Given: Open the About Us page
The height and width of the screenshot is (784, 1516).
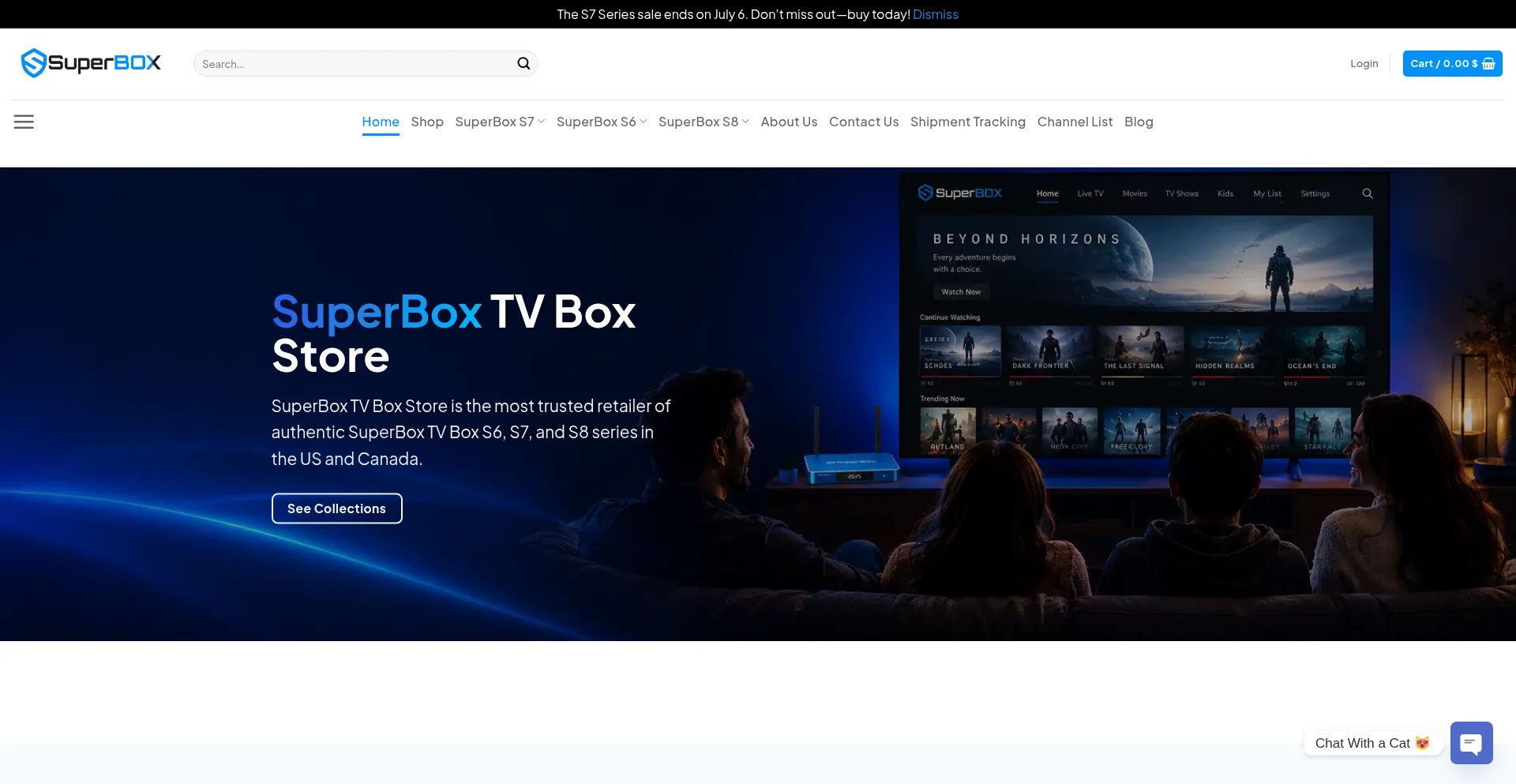Looking at the screenshot, I should pos(789,122).
